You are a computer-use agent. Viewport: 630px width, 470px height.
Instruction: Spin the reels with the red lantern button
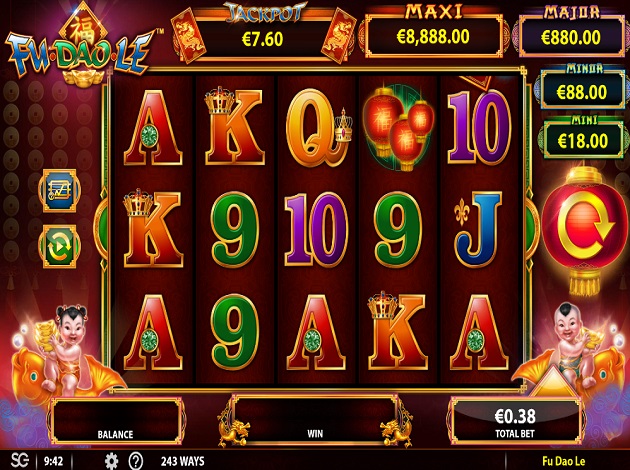(585, 230)
